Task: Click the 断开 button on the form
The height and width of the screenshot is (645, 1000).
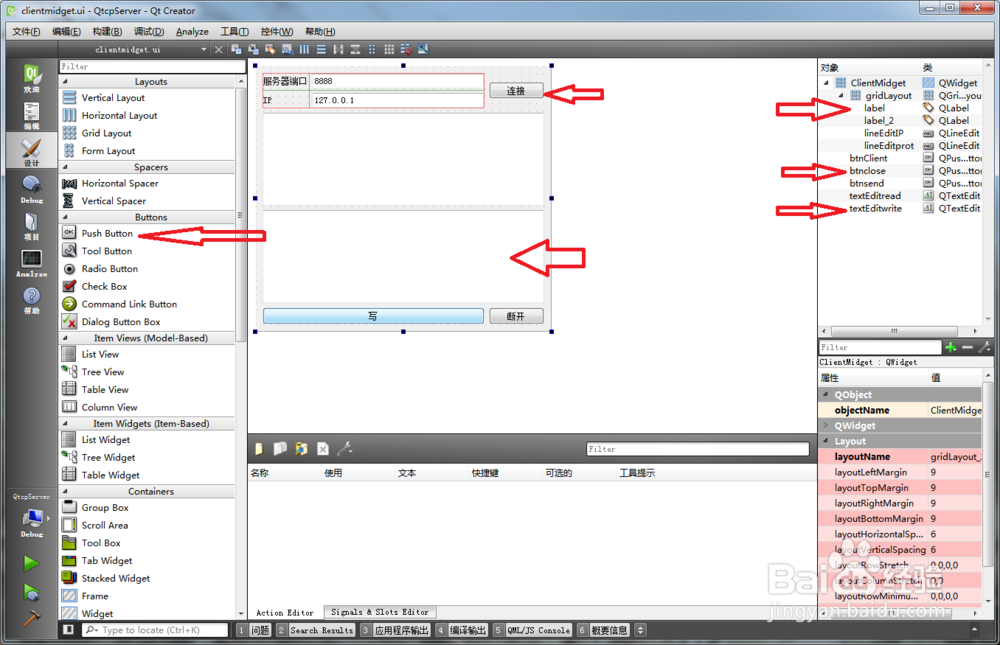Action: coord(517,316)
